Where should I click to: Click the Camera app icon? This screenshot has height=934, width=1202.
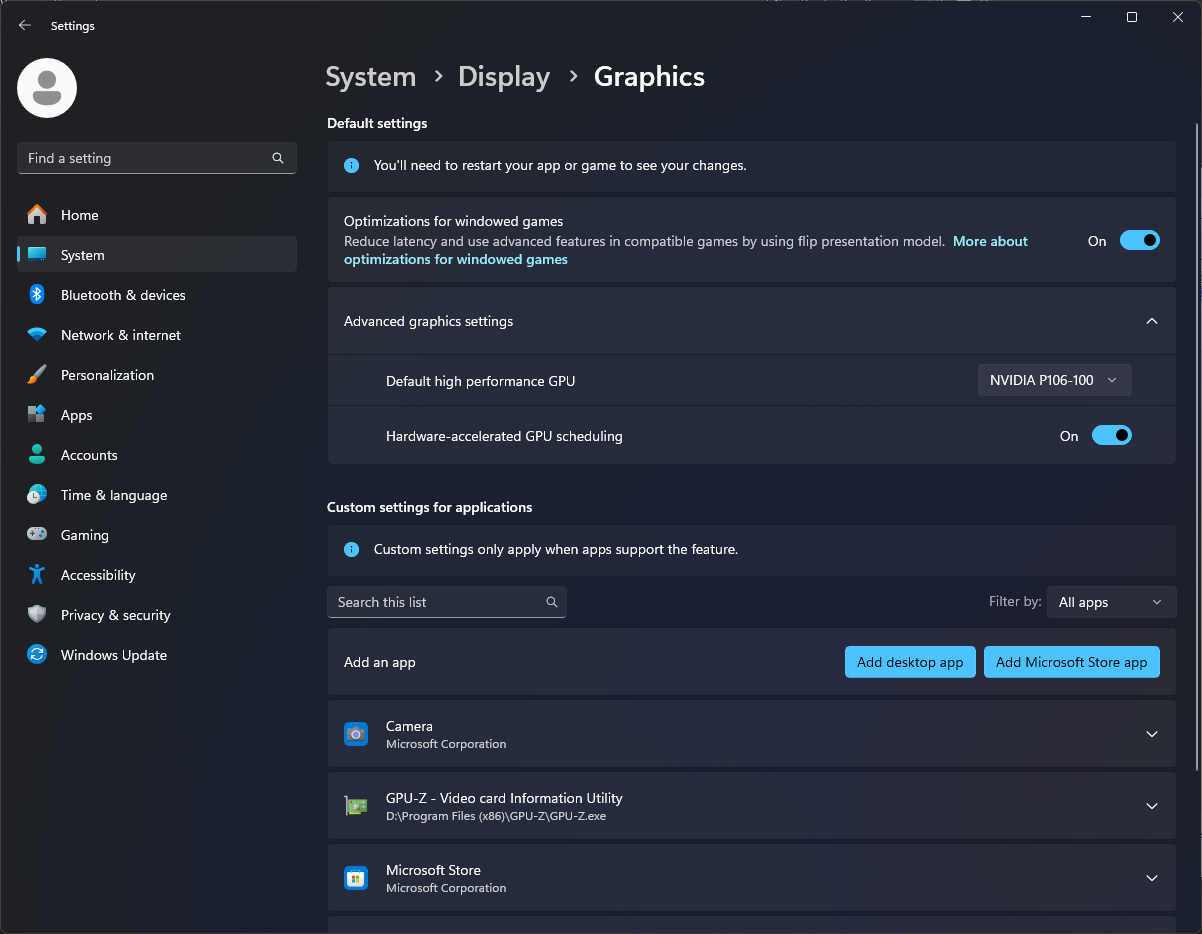(x=355, y=734)
